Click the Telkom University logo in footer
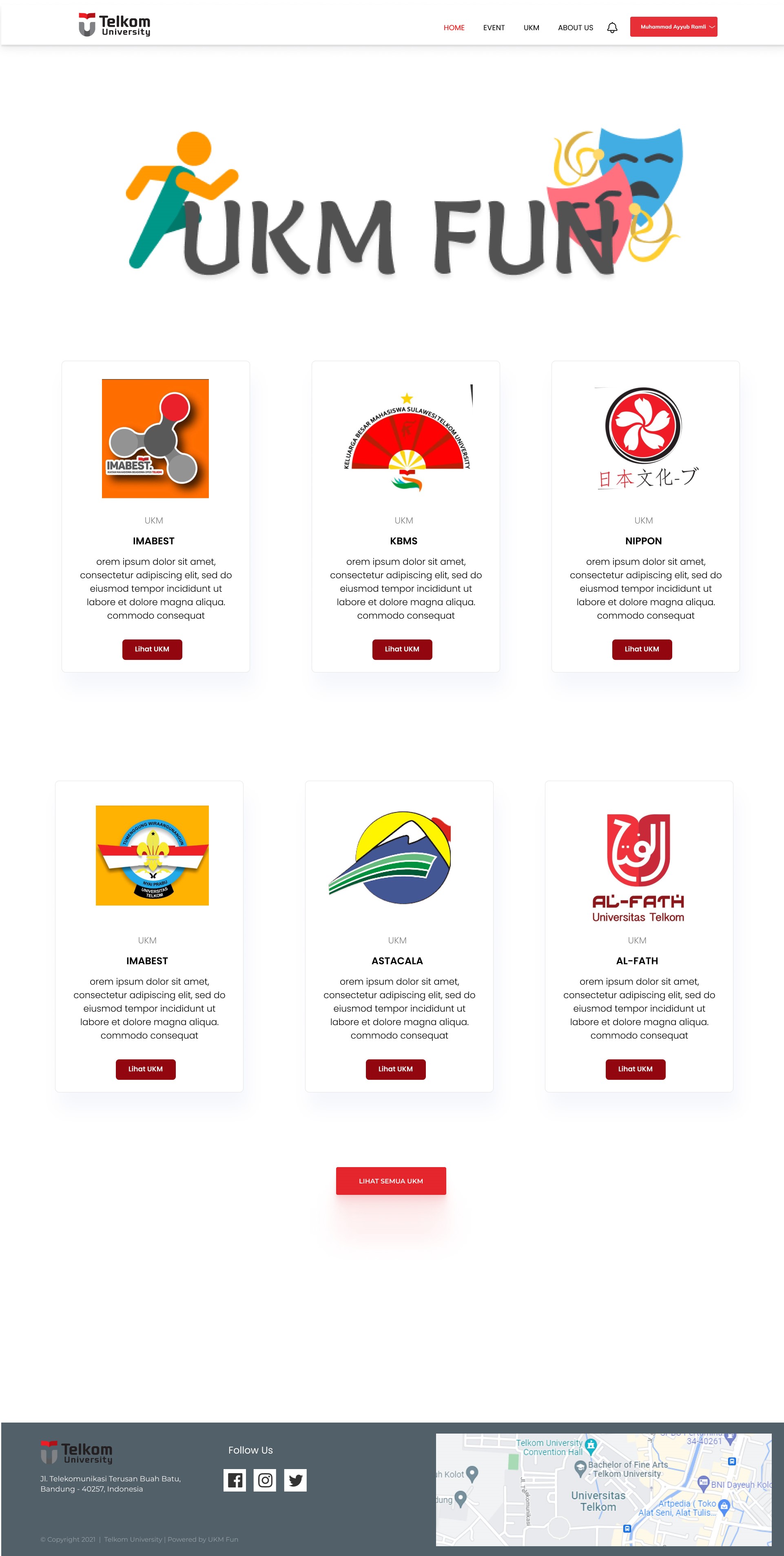 click(x=77, y=1452)
